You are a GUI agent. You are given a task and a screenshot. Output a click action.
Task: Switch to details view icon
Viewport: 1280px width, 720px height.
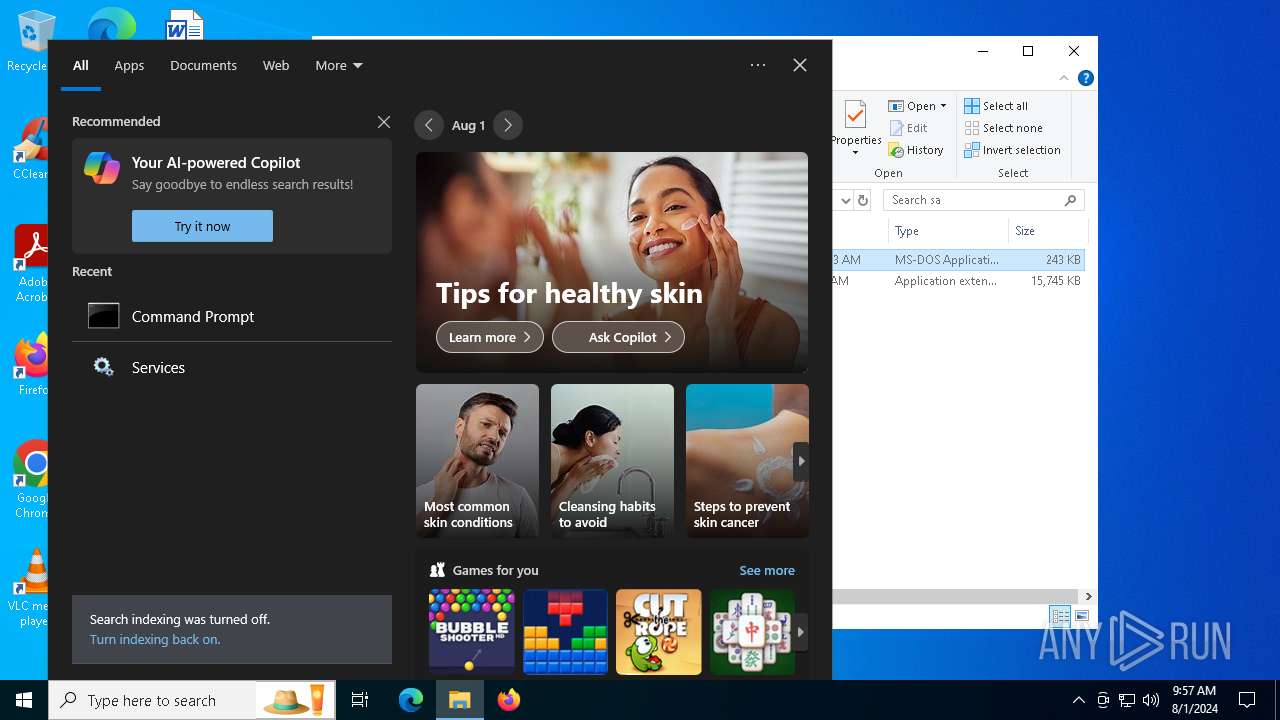(1060, 616)
